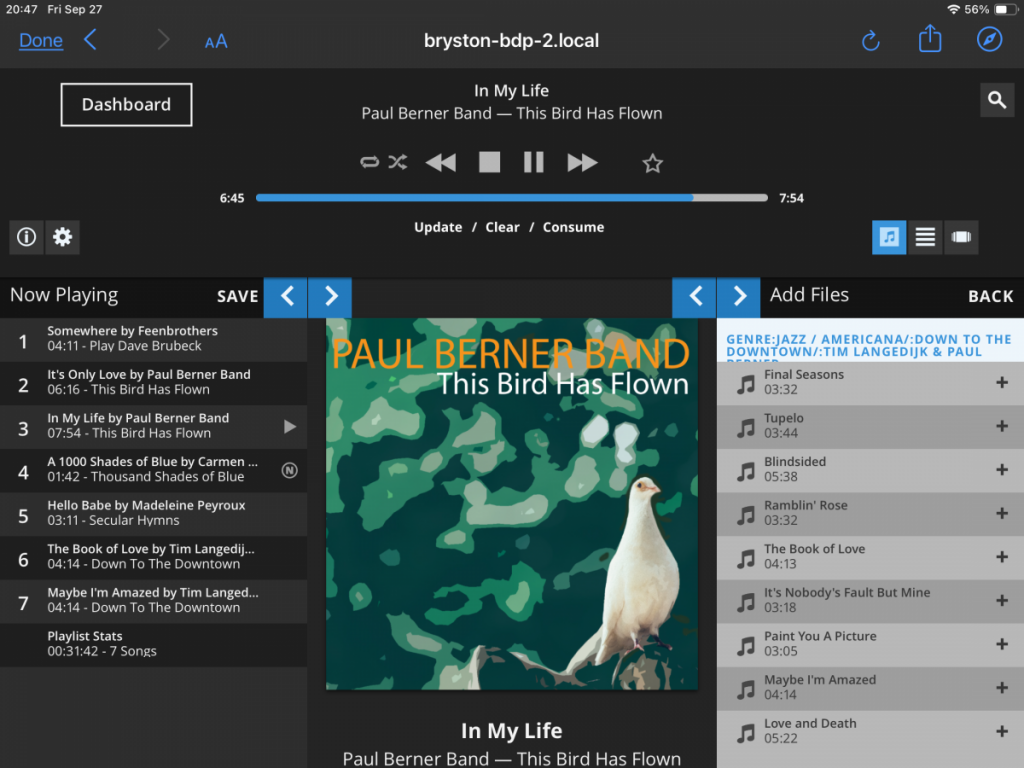Play Somewhere by Feenbrothers in playlist

point(153,340)
